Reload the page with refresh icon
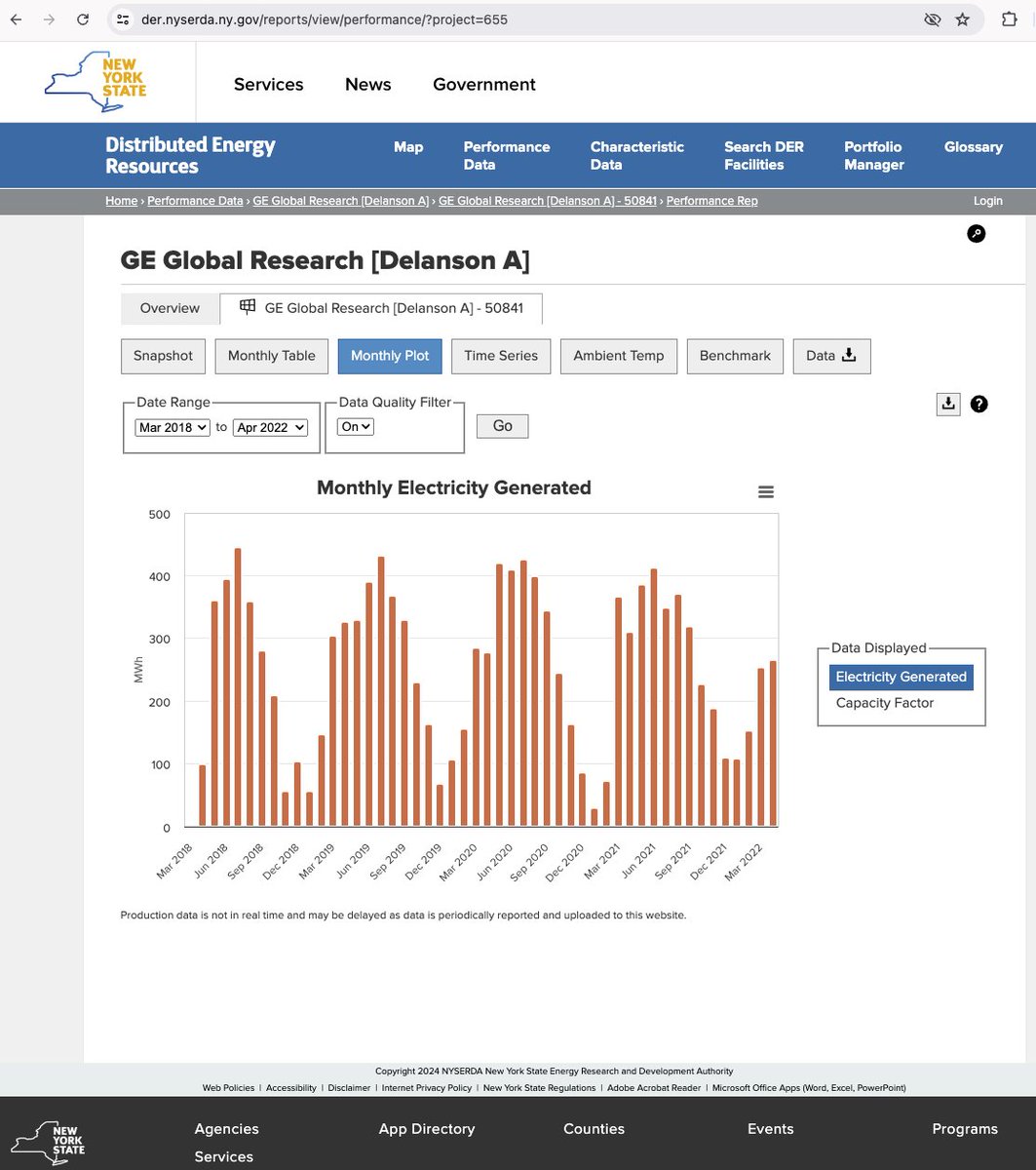This screenshot has height=1170, width=1036. (x=84, y=19)
